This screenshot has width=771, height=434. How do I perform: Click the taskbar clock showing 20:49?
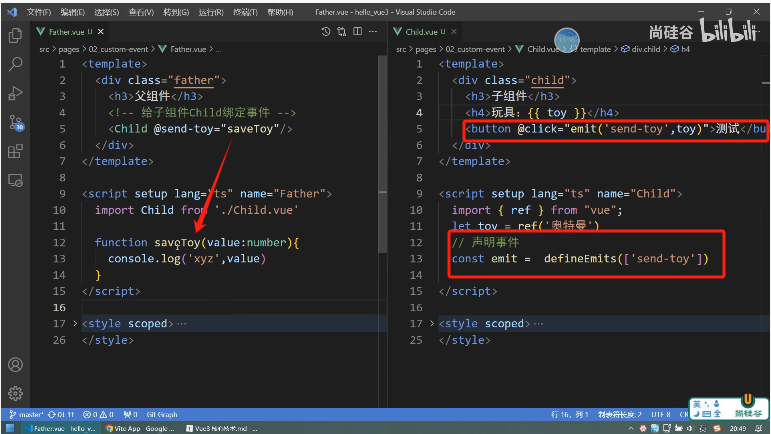[738, 428]
